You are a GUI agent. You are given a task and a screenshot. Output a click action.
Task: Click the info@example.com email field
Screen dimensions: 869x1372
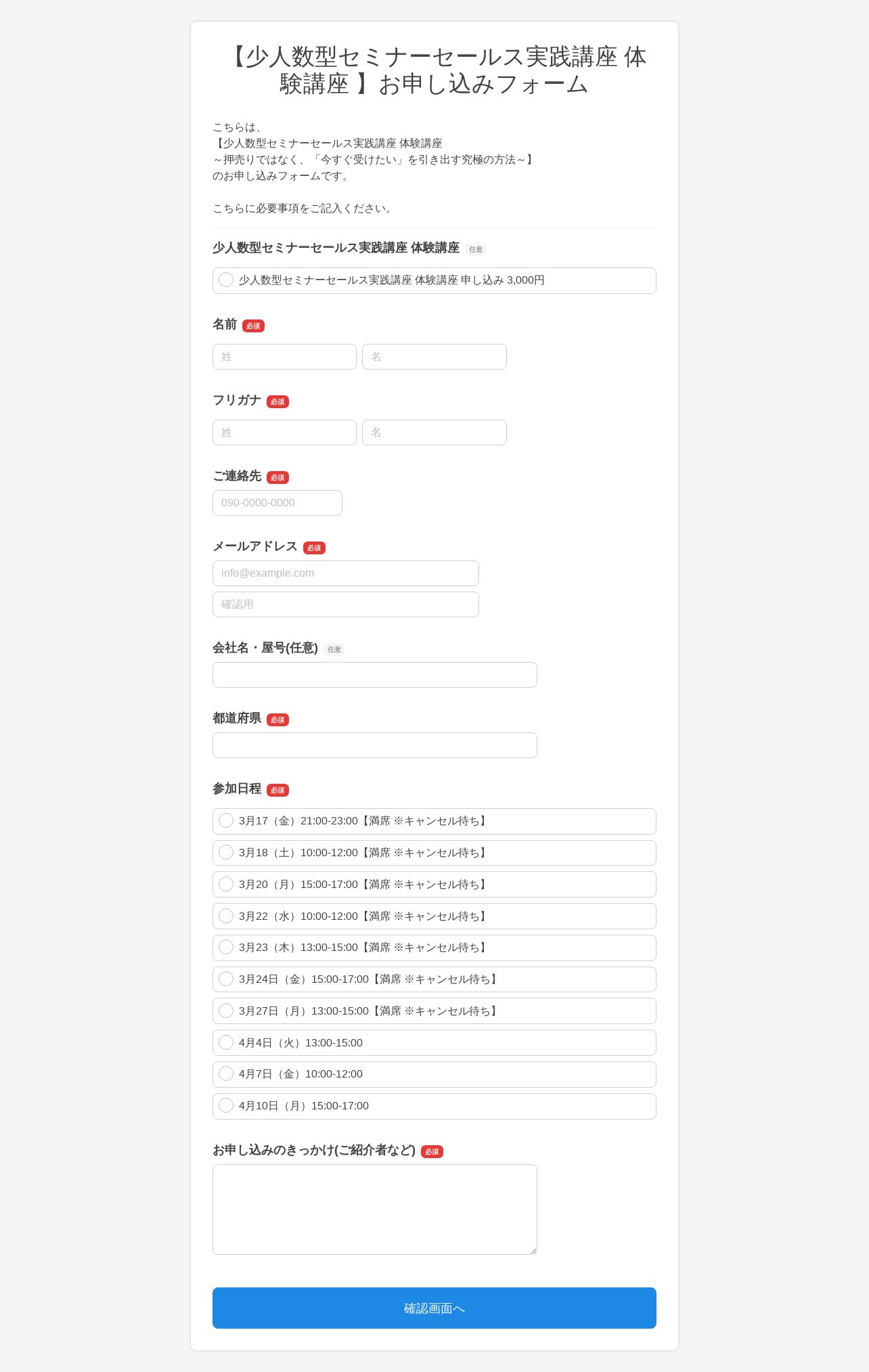coord(346,573)
